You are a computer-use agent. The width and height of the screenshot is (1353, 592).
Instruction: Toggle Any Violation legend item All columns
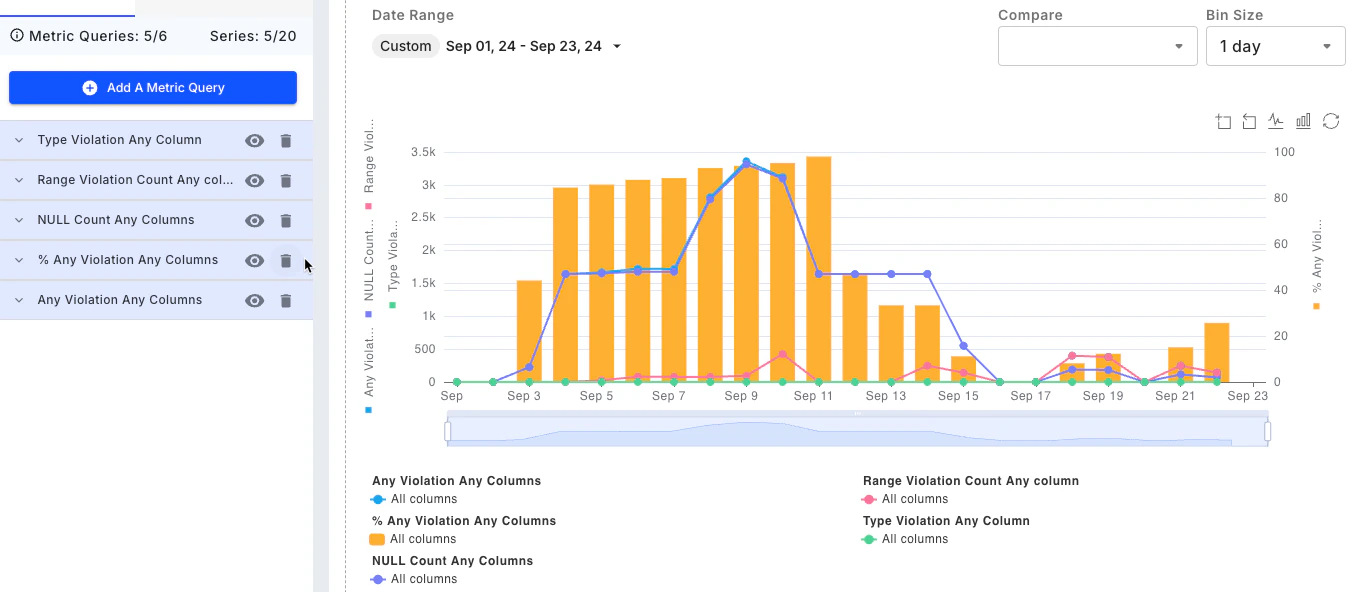click(x=414, y=499)
